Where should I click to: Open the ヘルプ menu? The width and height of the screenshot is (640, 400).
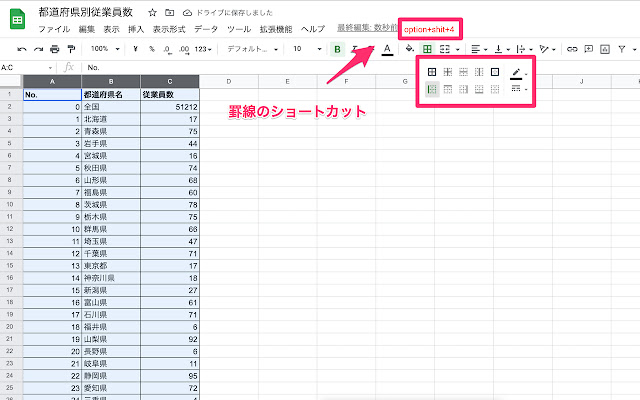click(x=313, y=29)
